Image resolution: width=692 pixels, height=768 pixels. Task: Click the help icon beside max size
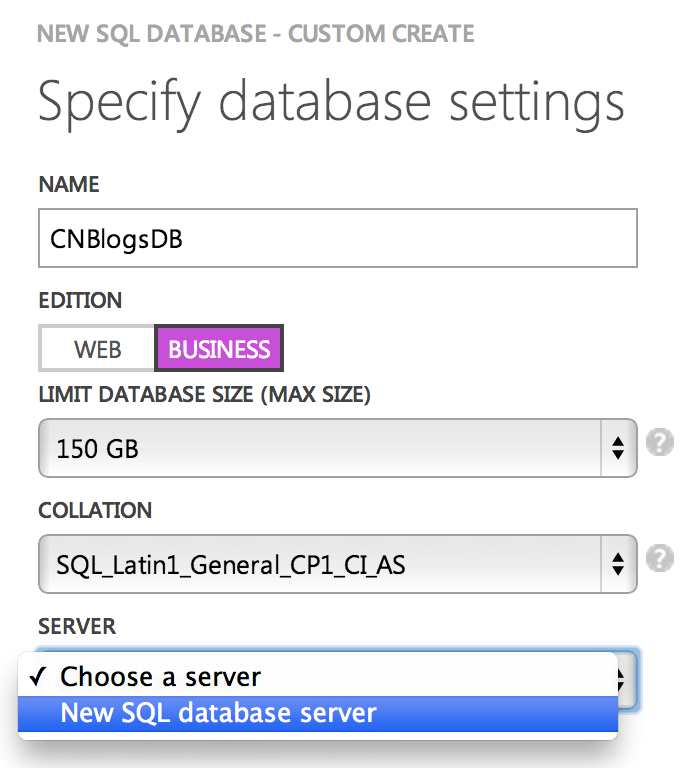(x=658, y=443)
